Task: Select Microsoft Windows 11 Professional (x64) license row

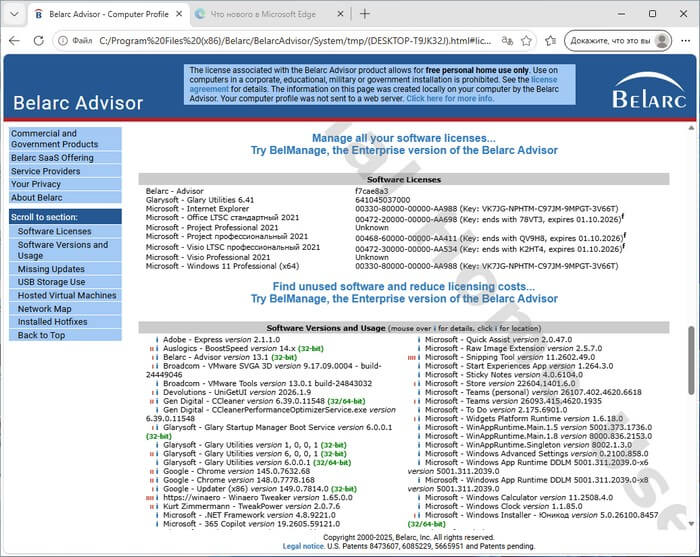Action: point(404,266)
